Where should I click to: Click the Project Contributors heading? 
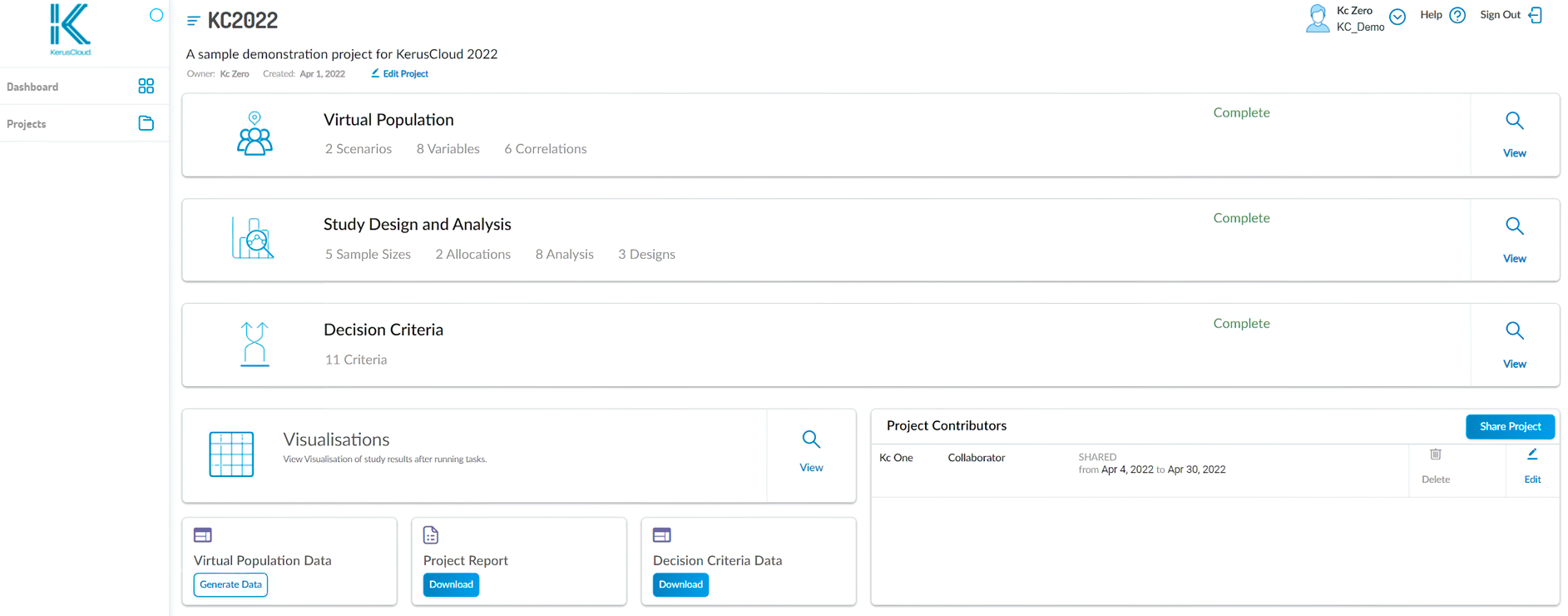(x=947, y=425)
